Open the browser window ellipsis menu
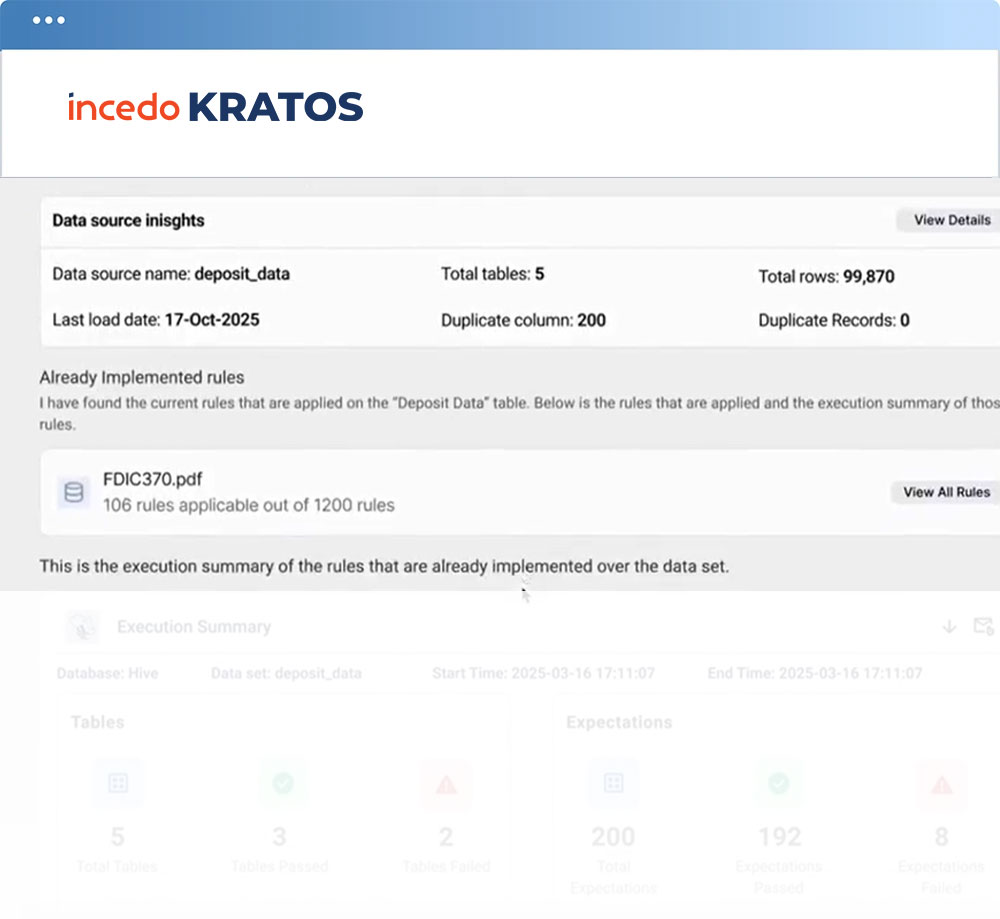 tap(48, 19)
